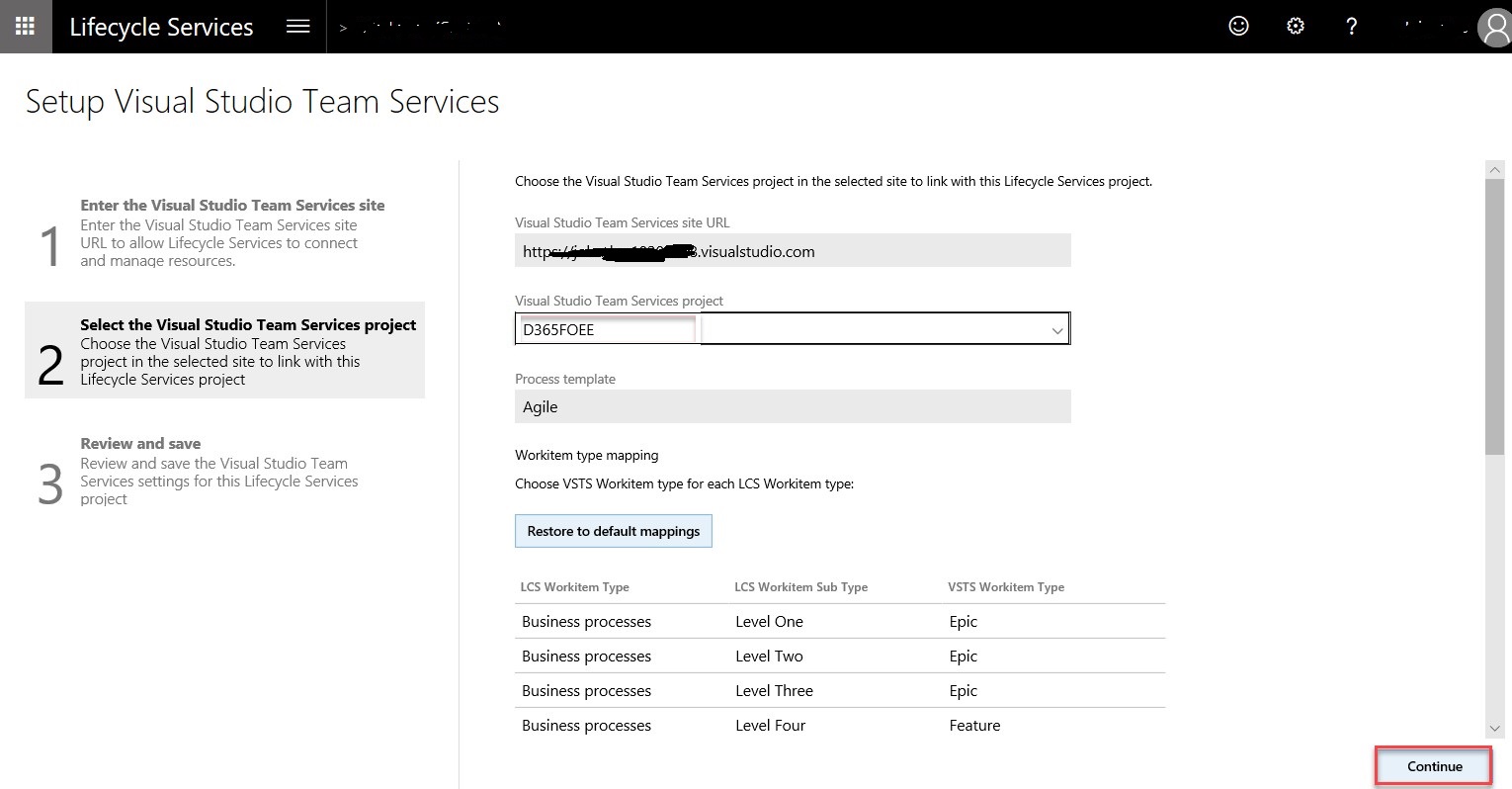The image size is (1512, 789).
Task: Click scrollbar up arrow
Action: (1494, 170)
